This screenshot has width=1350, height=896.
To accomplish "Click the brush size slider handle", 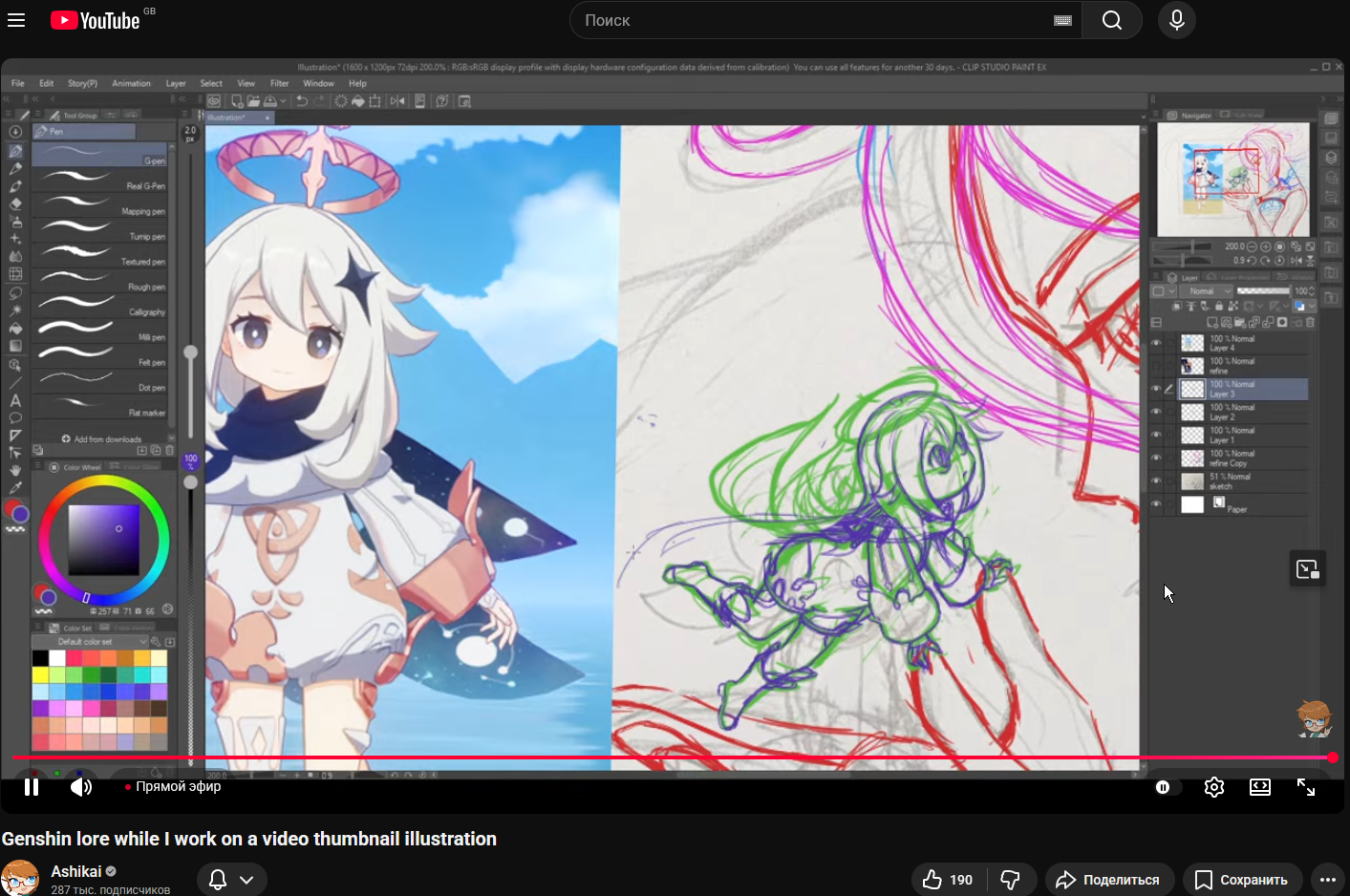I will coord(191,352).
